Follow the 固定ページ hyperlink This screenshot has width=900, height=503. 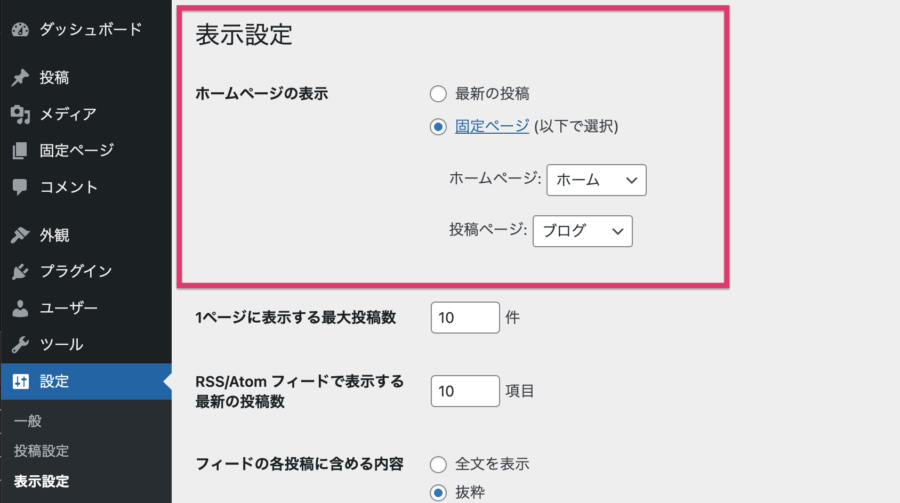pos(492,127)
